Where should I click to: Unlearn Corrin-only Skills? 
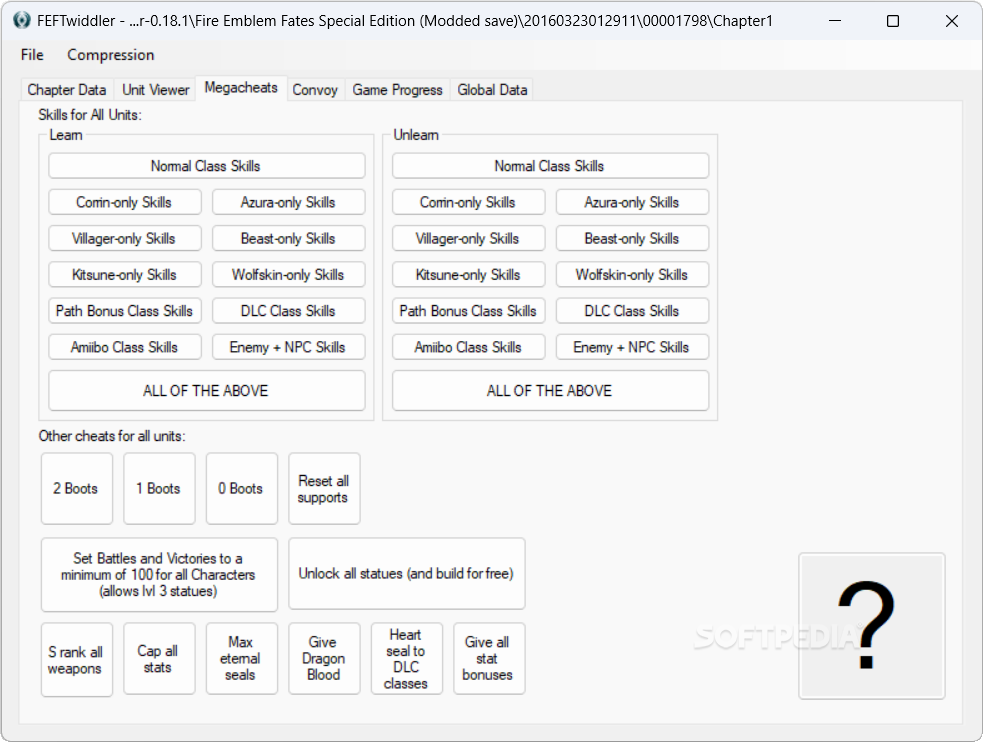coord(468,202)
